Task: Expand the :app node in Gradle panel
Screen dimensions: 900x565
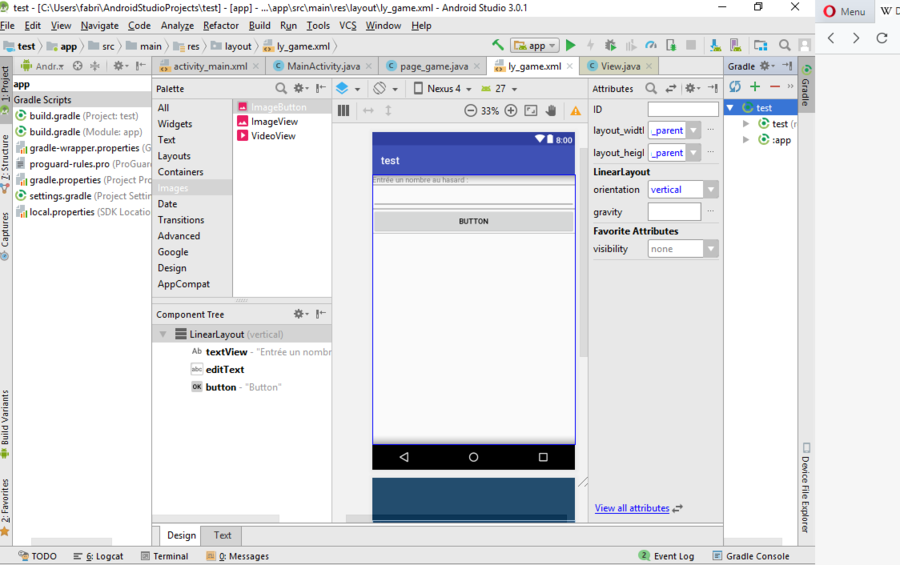Action: [x=746, y=140]
